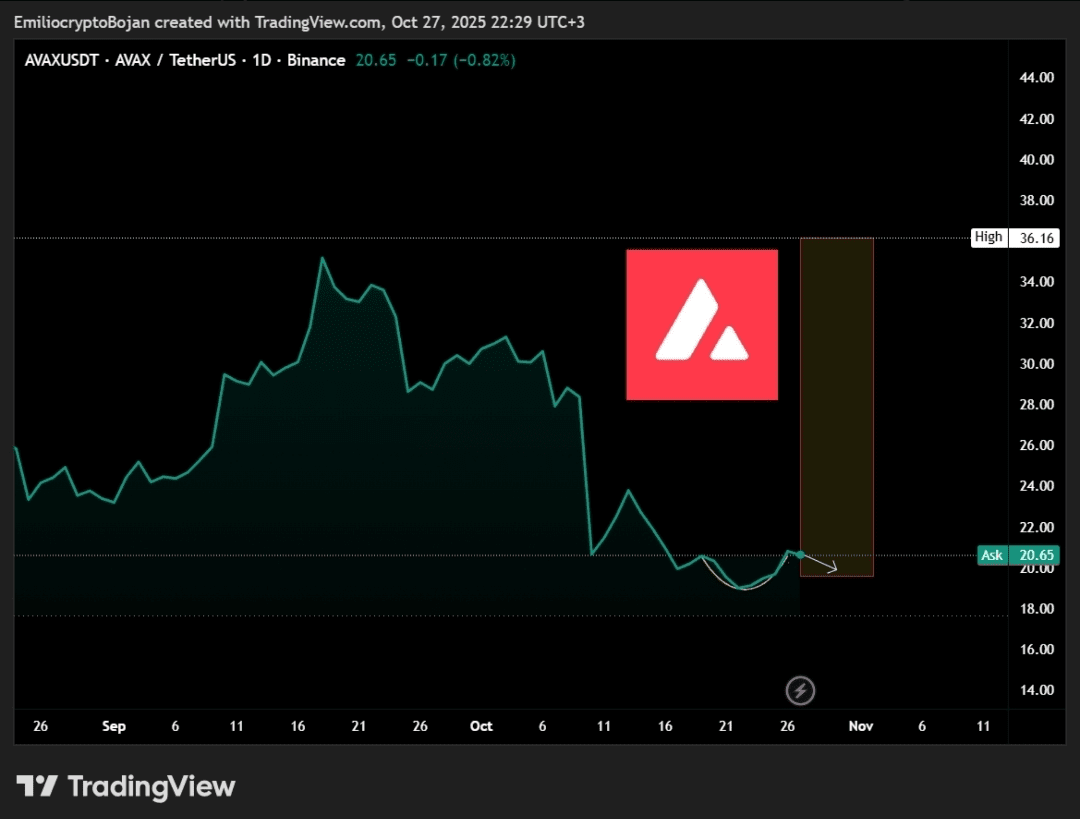Click the 16.00 price axis label
The image size is (1080, 819).
click(x=1037, y=649)
